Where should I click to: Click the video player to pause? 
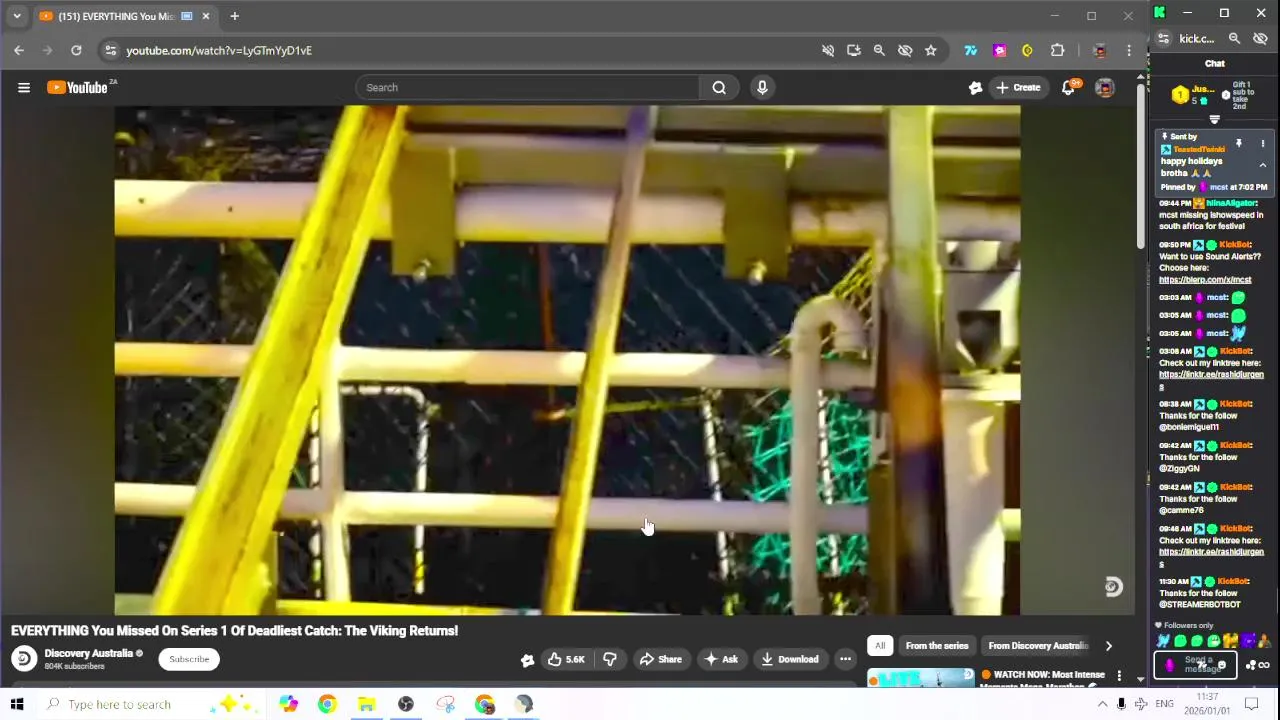567,360
